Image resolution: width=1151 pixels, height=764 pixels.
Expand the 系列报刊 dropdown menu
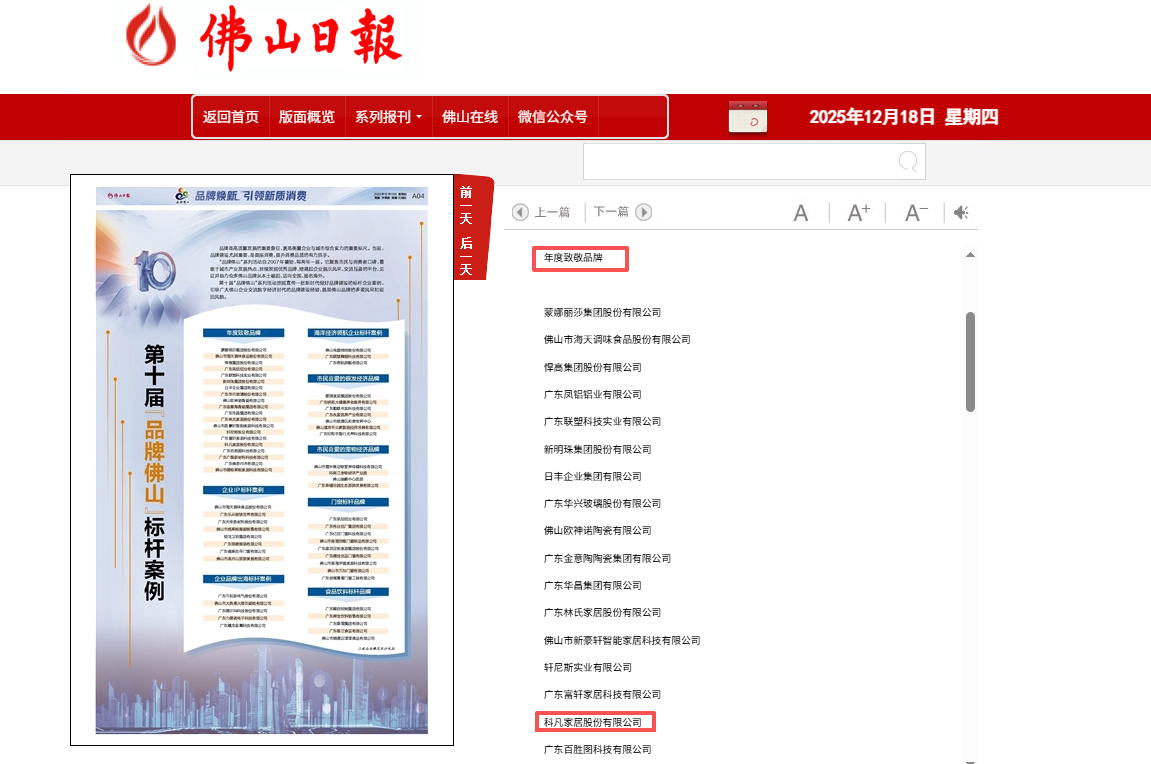coord(388,117)
